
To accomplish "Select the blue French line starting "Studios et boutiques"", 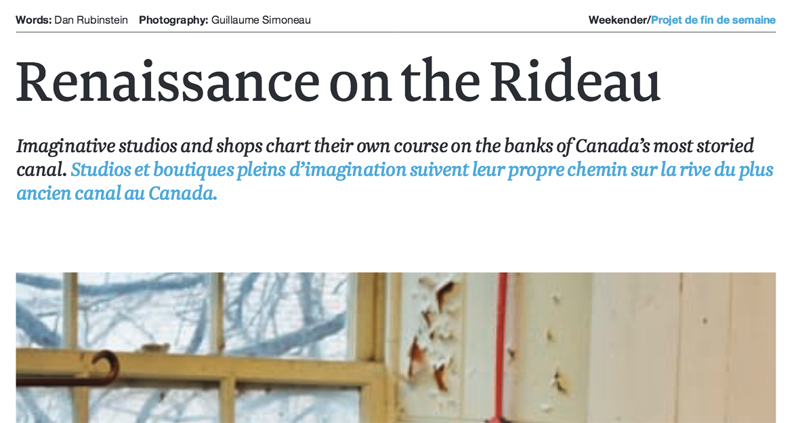I will click(422, 169).
